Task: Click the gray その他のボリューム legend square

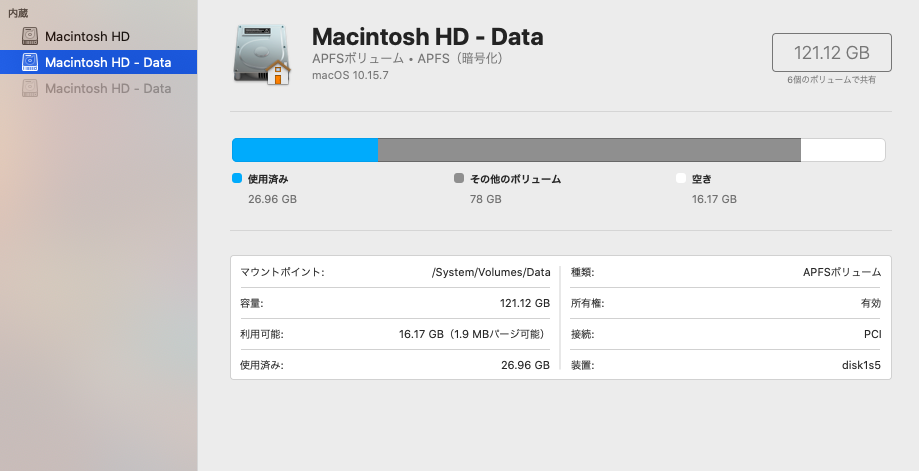Action: pyautogui.click(x=459, y=179)
